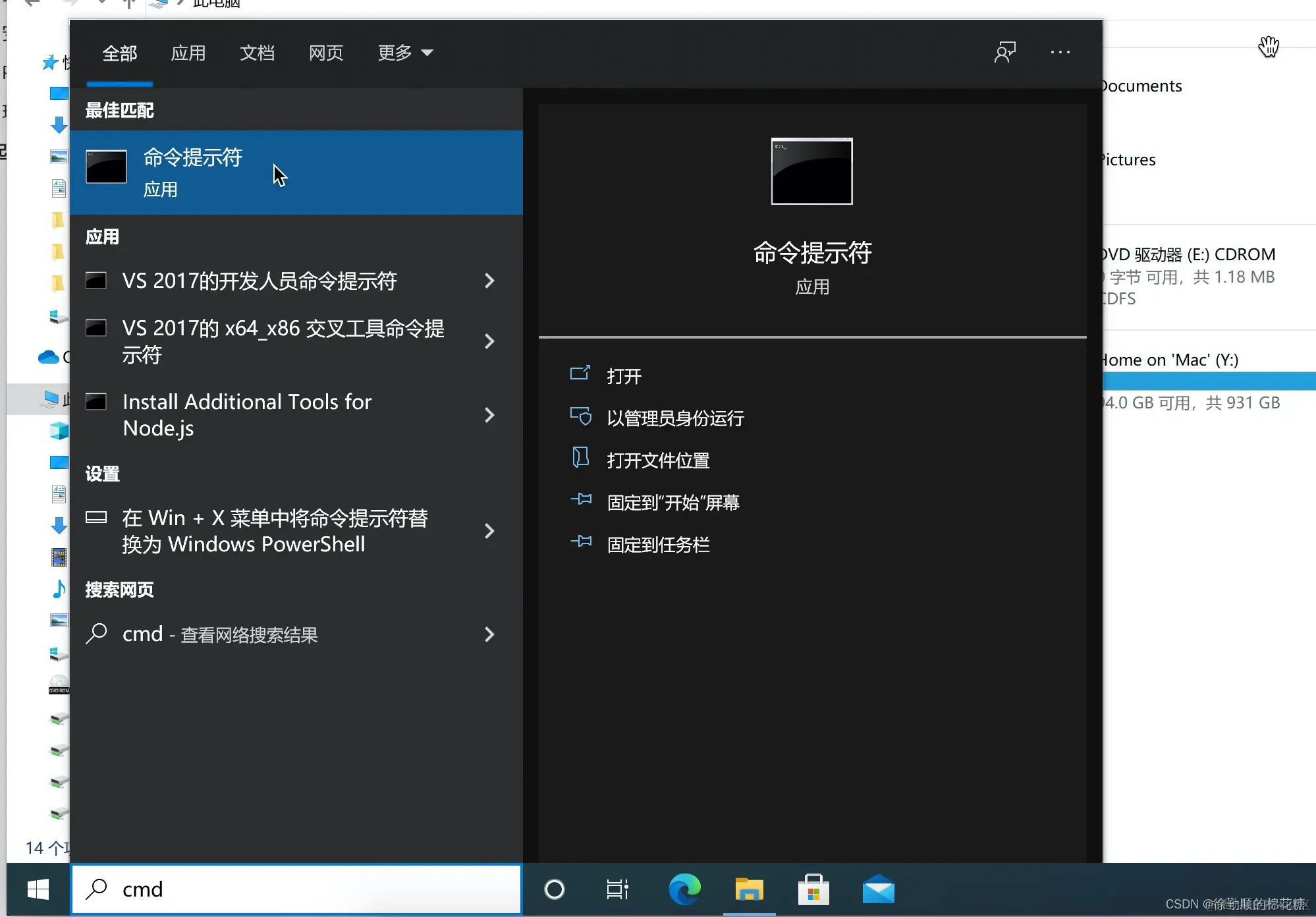Viewport: 1316px width, 917px height.
Task: Expand VS 2017的开发人员命令提示符 chevron
Action: (489, 281)
